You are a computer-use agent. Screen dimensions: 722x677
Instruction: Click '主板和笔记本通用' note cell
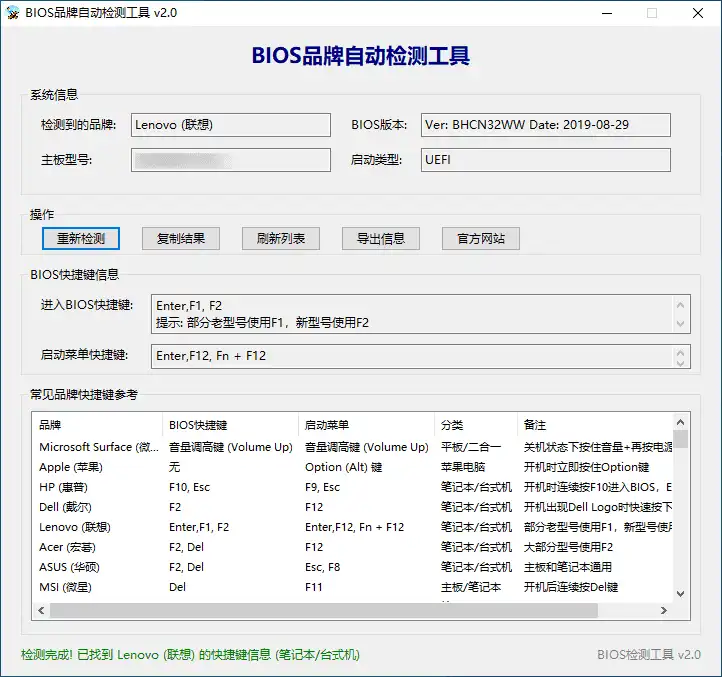pyautogui.click(x=568, y=567)
